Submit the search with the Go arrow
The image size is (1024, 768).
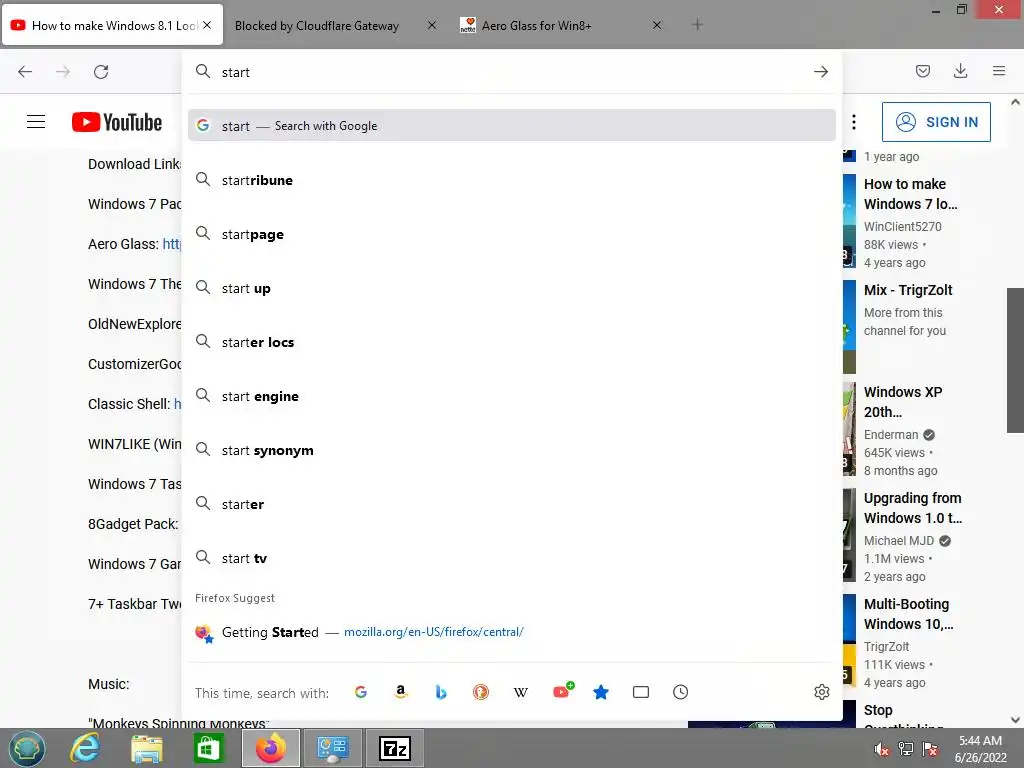(821, 72)
